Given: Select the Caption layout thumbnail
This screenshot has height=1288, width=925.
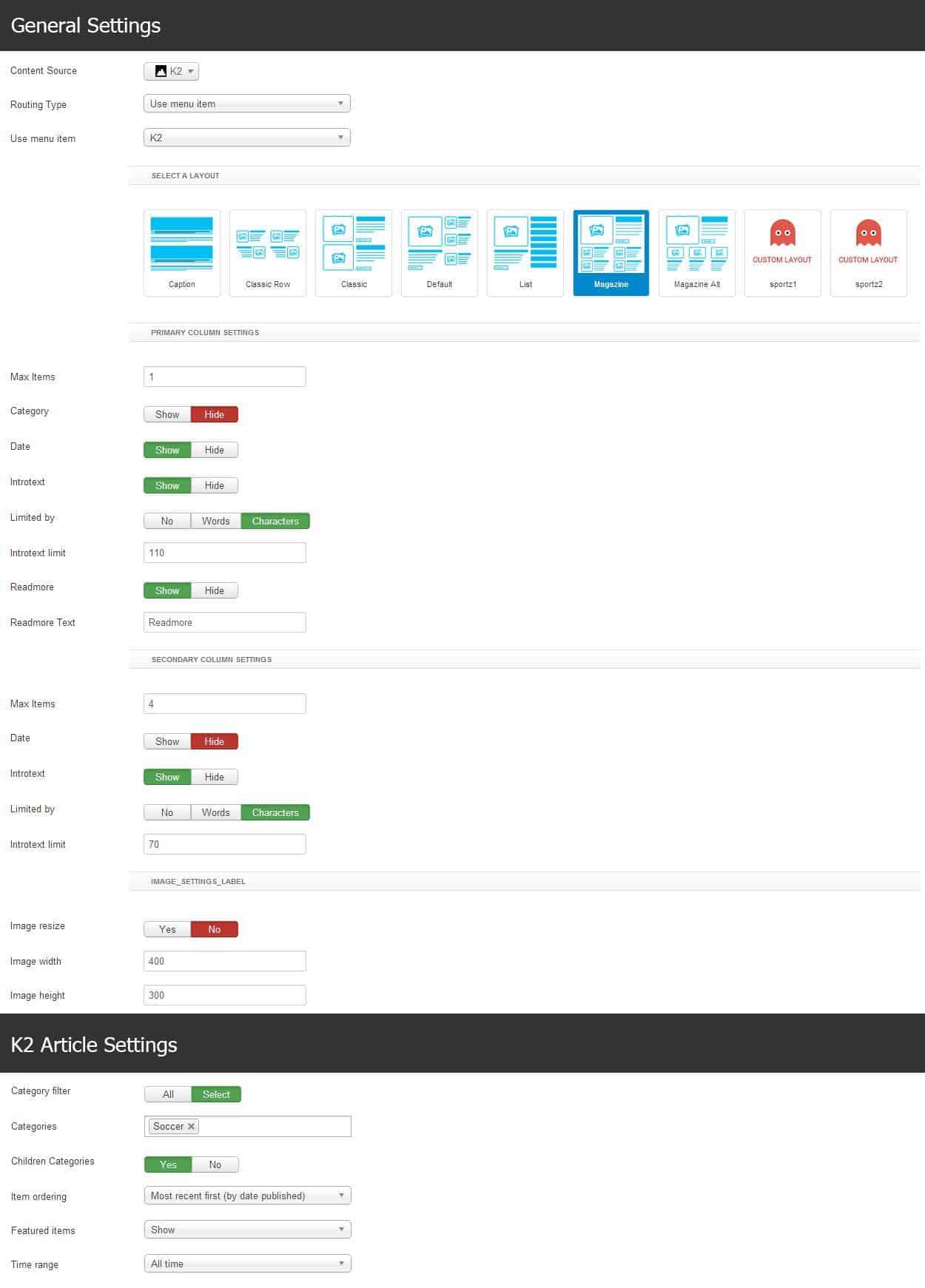Looking at the screenshot, I should (x=181, y=252).
